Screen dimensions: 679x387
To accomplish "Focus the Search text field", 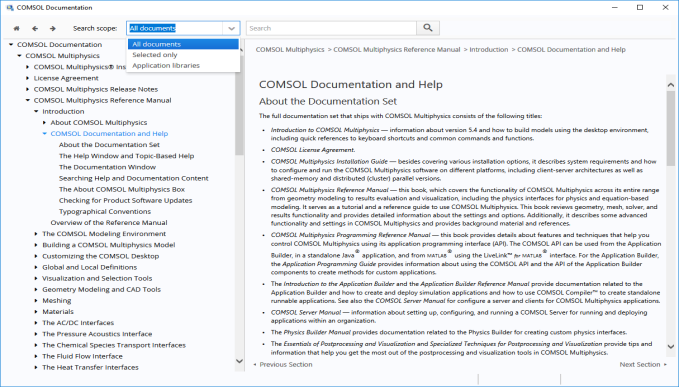I will pyautogui.click(x=331, y=28).
